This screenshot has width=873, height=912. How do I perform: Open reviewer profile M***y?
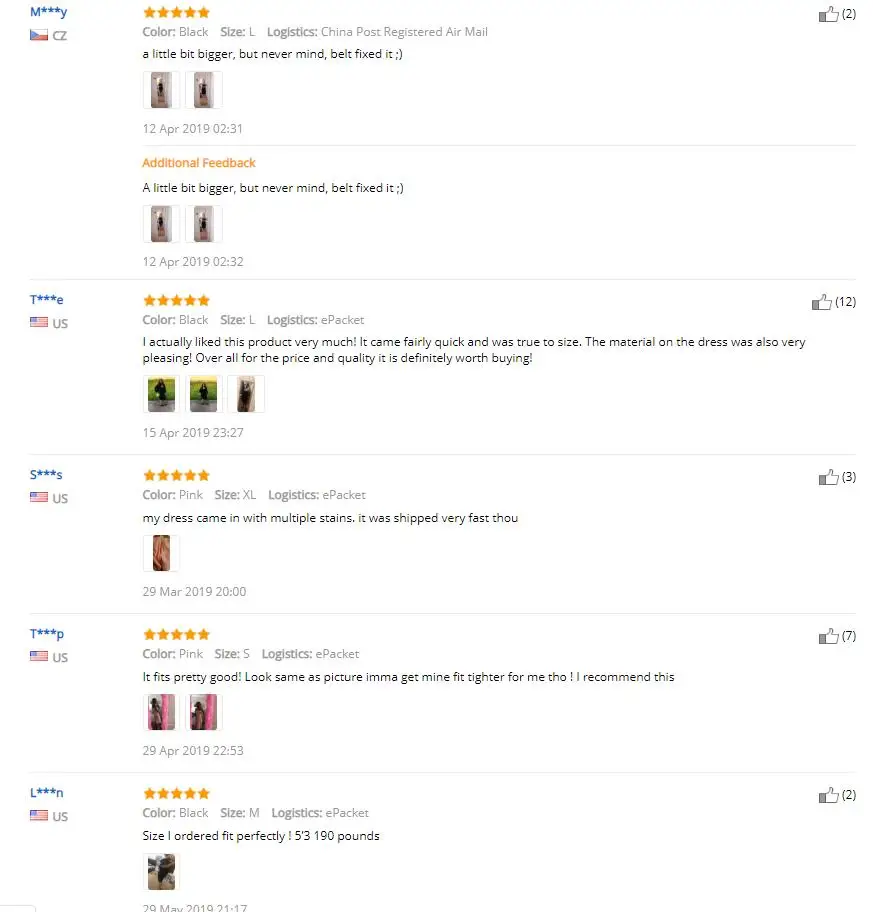tap(48, 12)
